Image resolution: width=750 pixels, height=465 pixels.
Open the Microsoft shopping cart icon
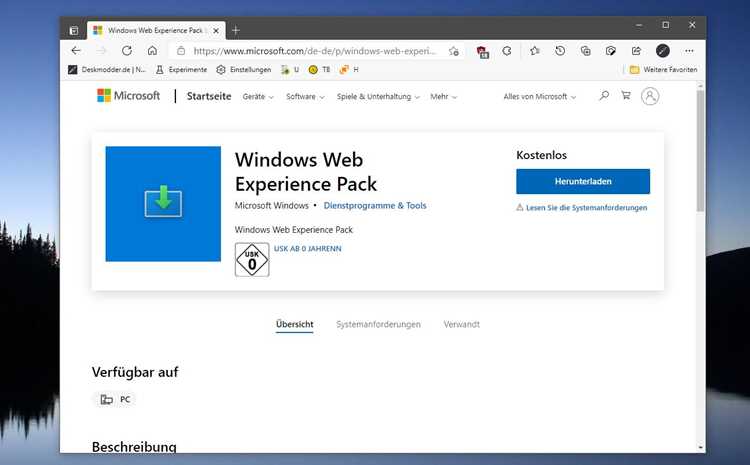click(626, 96)
